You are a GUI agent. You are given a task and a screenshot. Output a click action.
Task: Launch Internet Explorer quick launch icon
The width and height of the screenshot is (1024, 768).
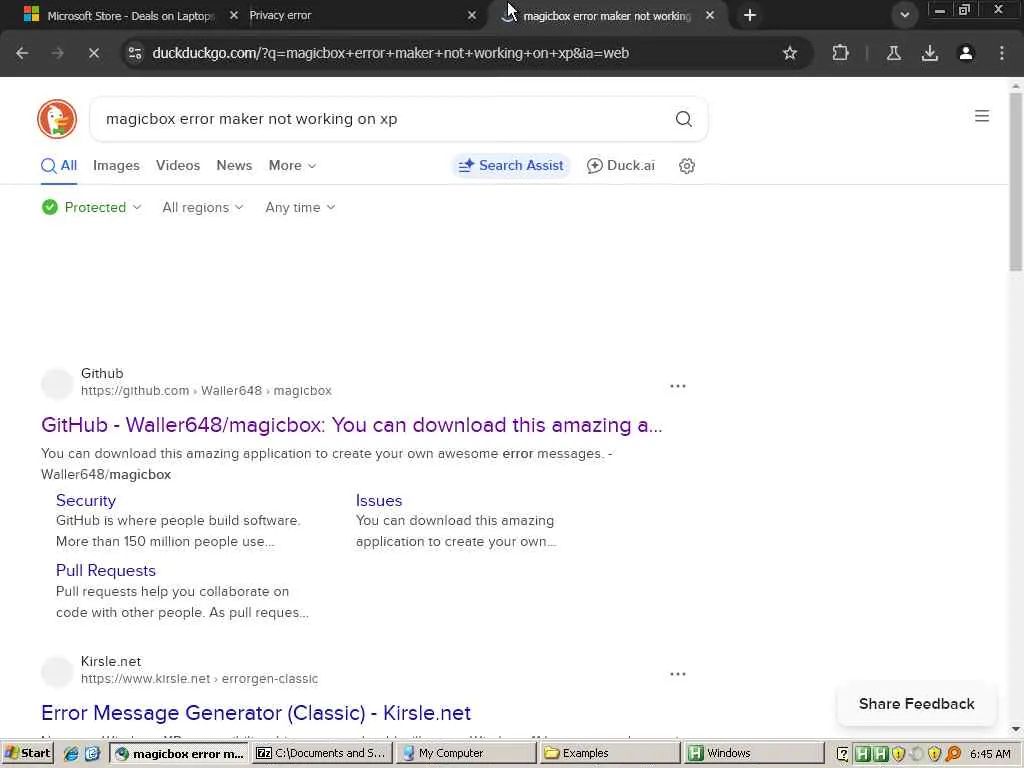click(71, 754)
